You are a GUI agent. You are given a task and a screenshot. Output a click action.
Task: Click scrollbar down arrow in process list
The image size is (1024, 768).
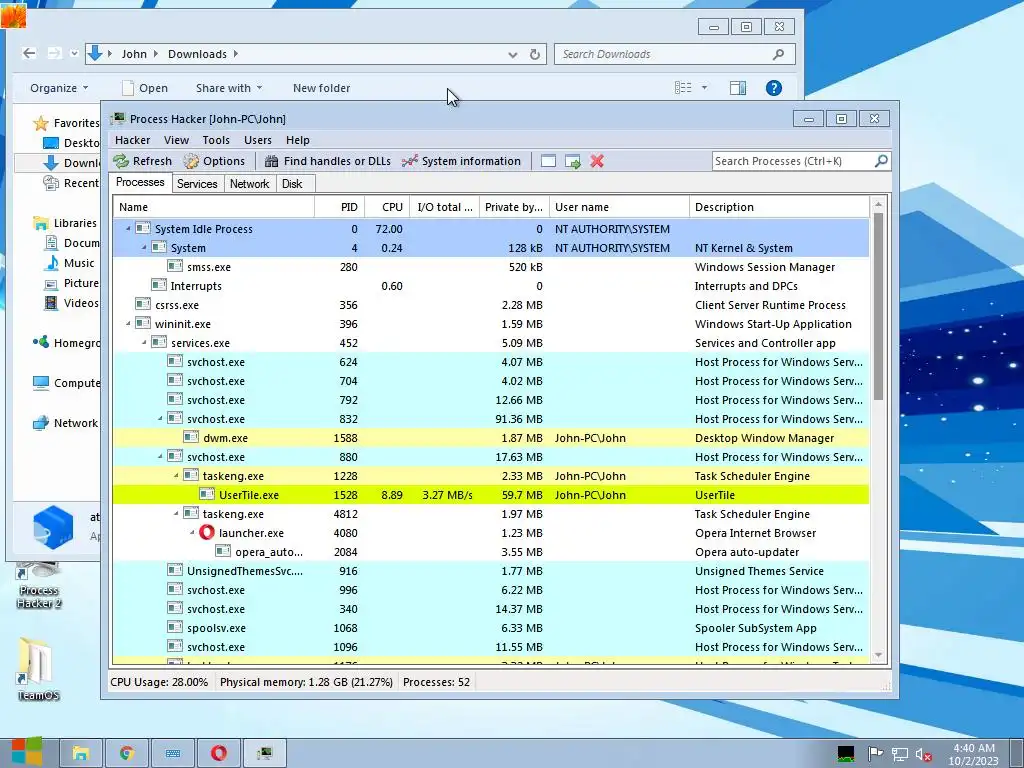coord(878,655)
